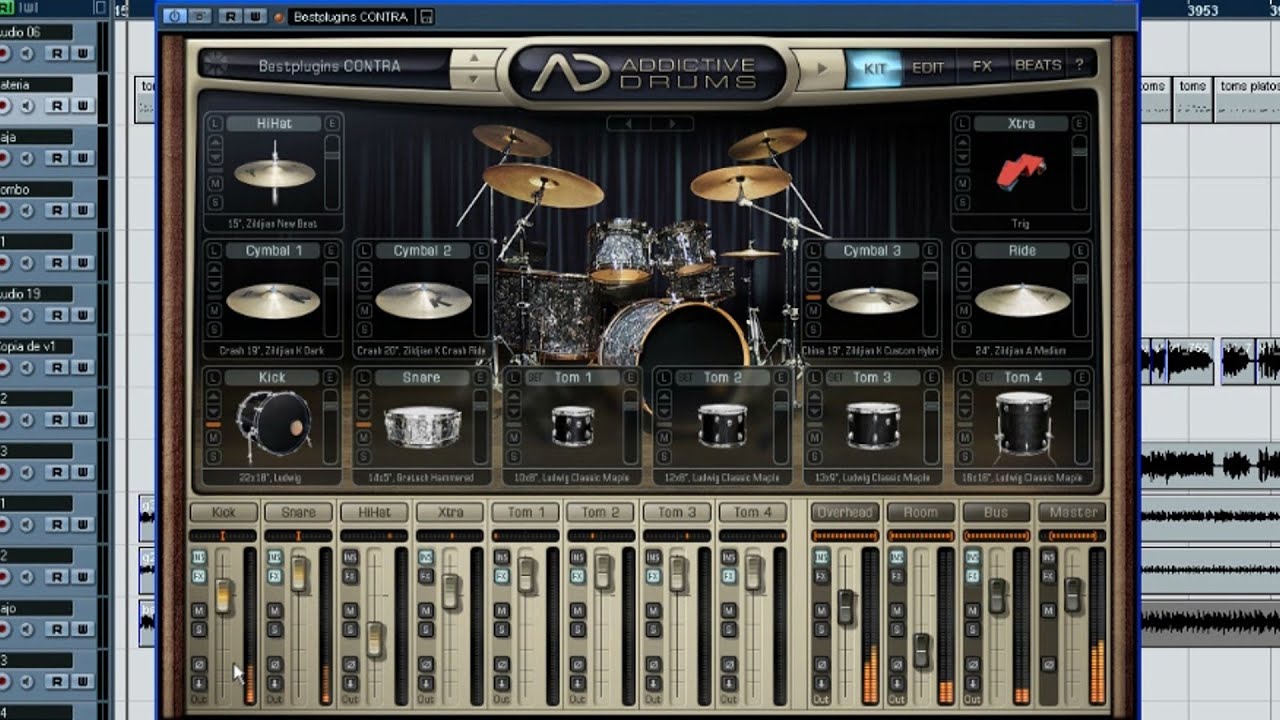The width and height of the screenshot is (1280, 720).
Task: Enable Read automation in plugin window header
Action: click(x=231, y=17)
